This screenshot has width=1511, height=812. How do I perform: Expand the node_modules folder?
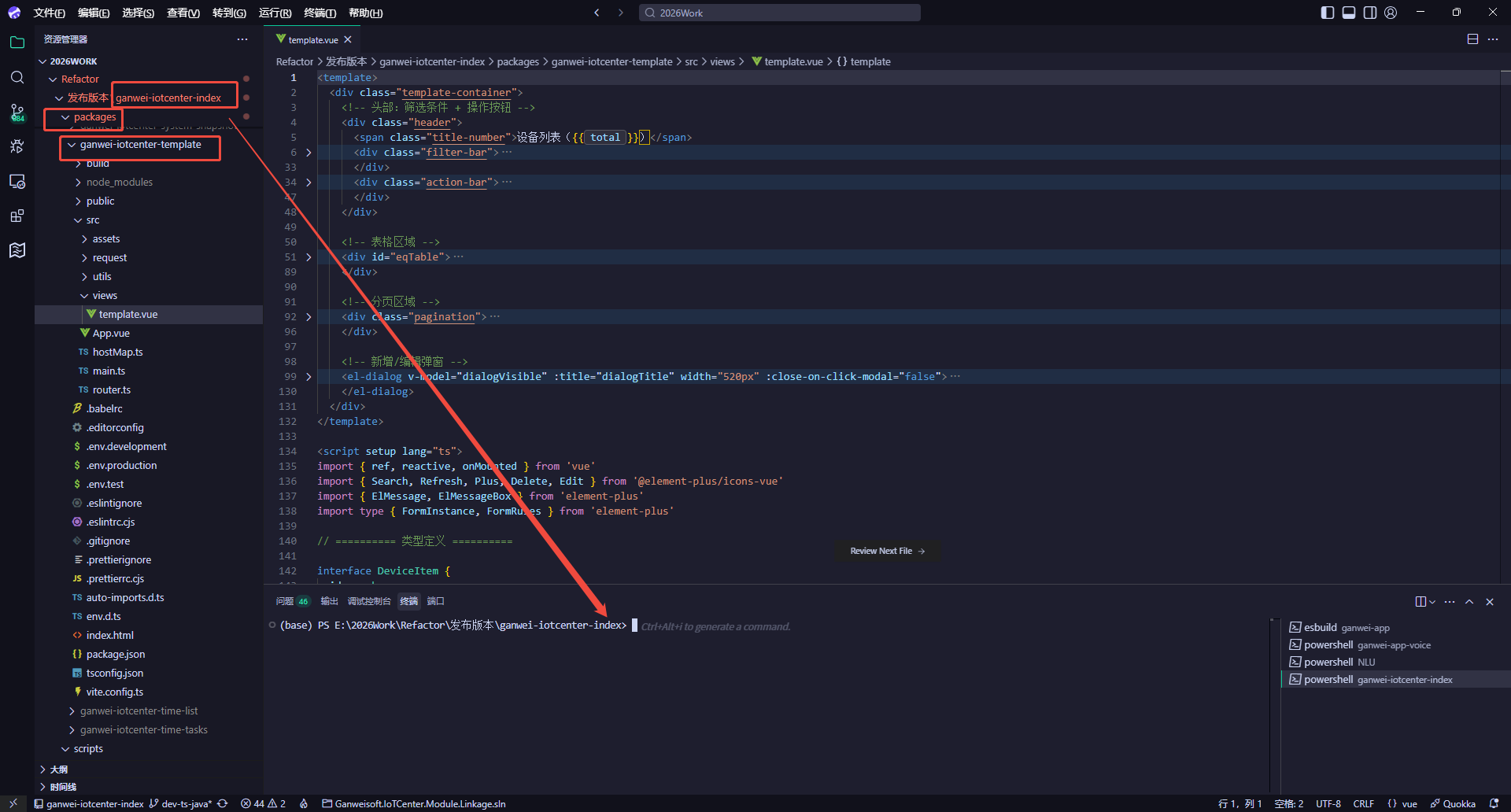click(x=78, y=183)
